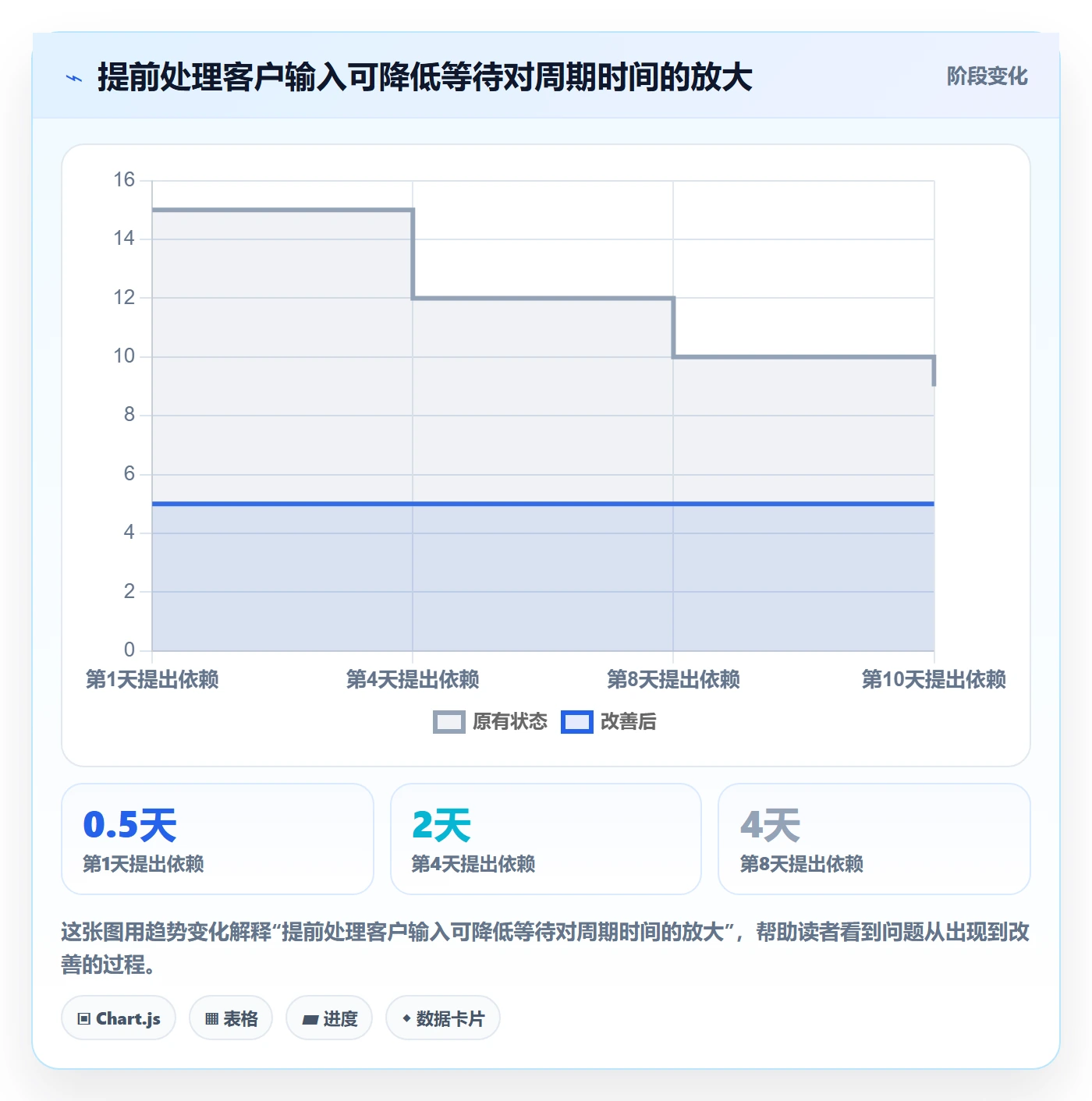Screen dimensions: 1092x1101
Task: Click the 4天 data card value
Action: coord(770,825)
